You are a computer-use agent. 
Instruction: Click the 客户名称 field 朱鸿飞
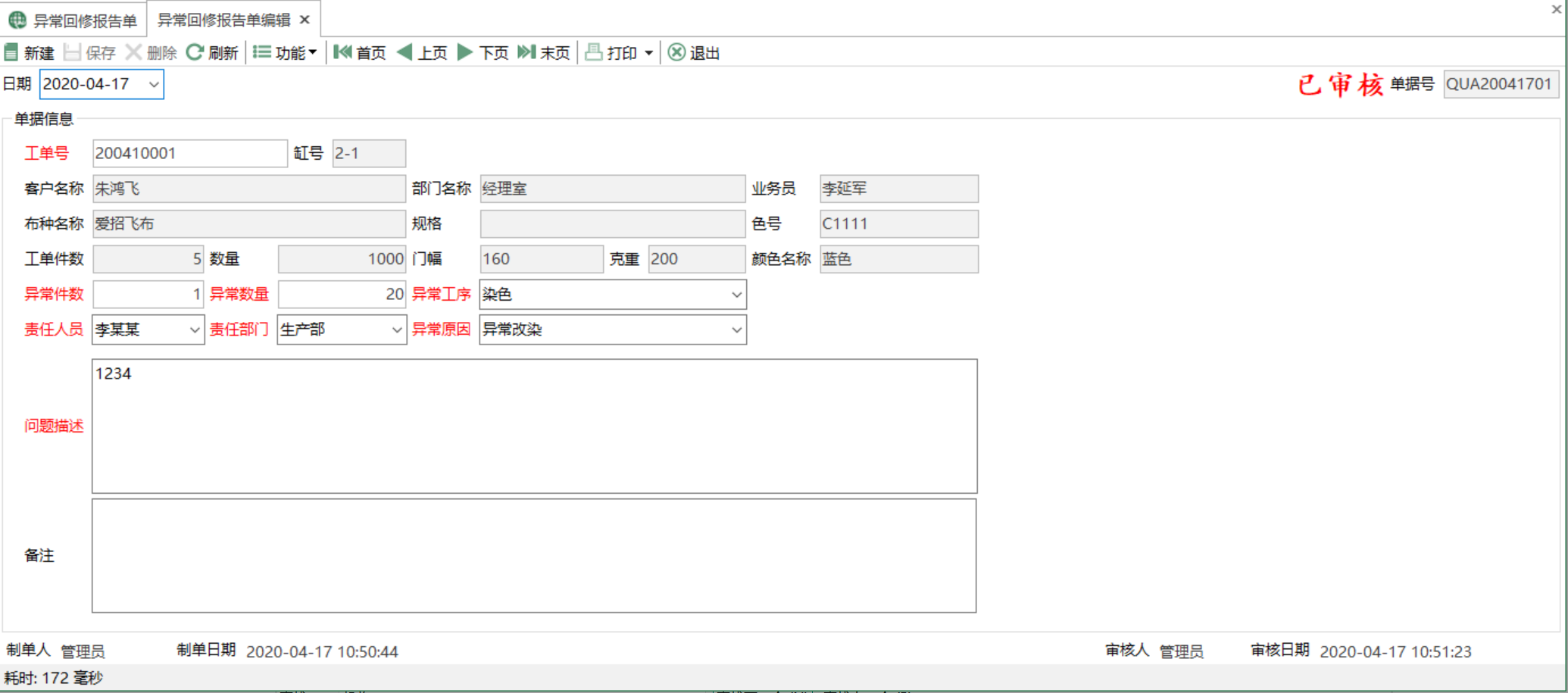coord(248,189)
